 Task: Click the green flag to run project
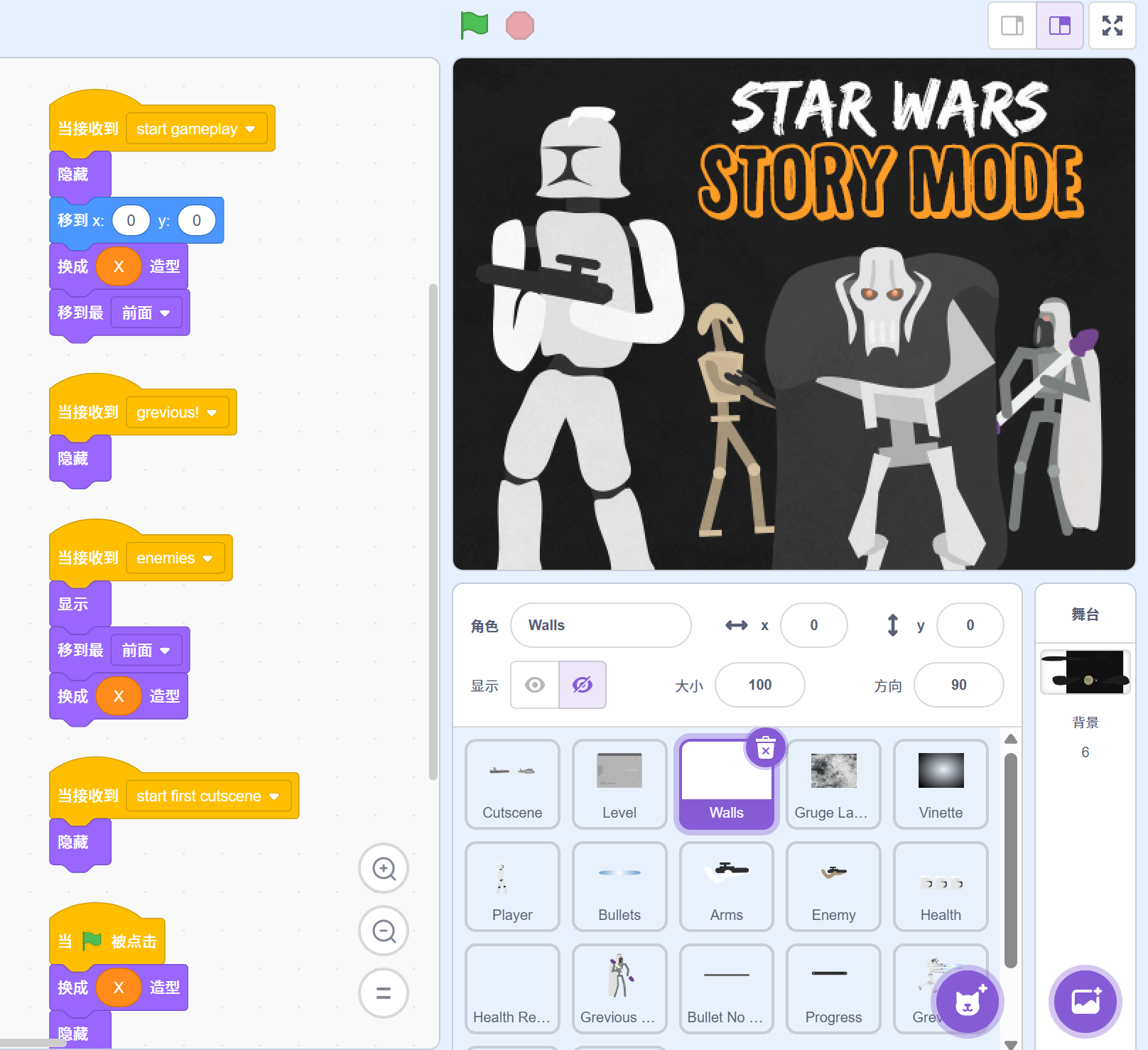(474, 26)
